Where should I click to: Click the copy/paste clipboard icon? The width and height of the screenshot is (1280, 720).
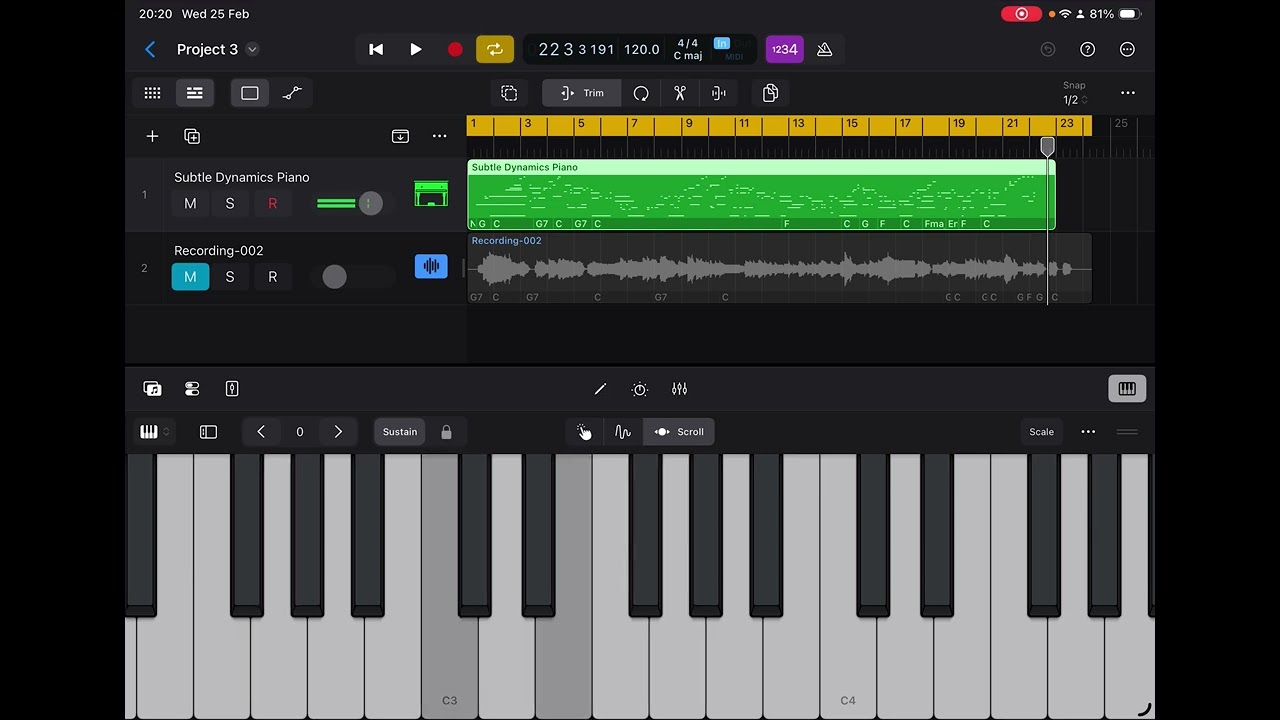click(770, 93)
